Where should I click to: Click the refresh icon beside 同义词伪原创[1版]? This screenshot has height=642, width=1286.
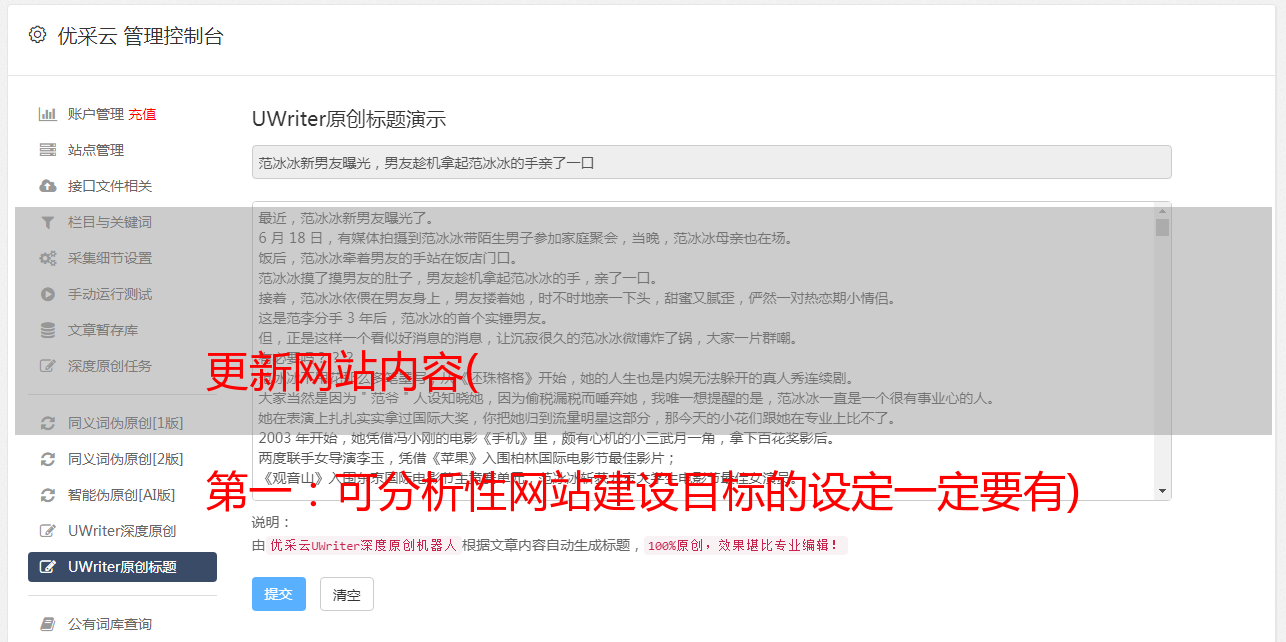tap(47, 423)
